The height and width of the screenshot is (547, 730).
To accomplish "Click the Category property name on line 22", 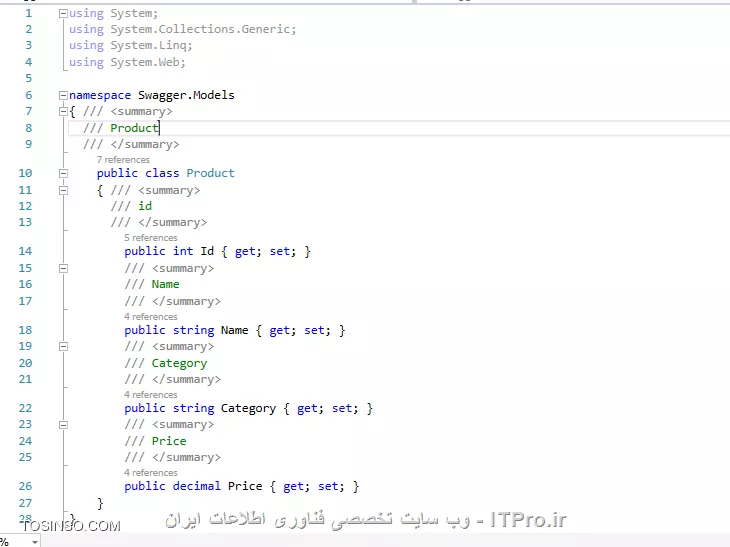I will point(248,409).
